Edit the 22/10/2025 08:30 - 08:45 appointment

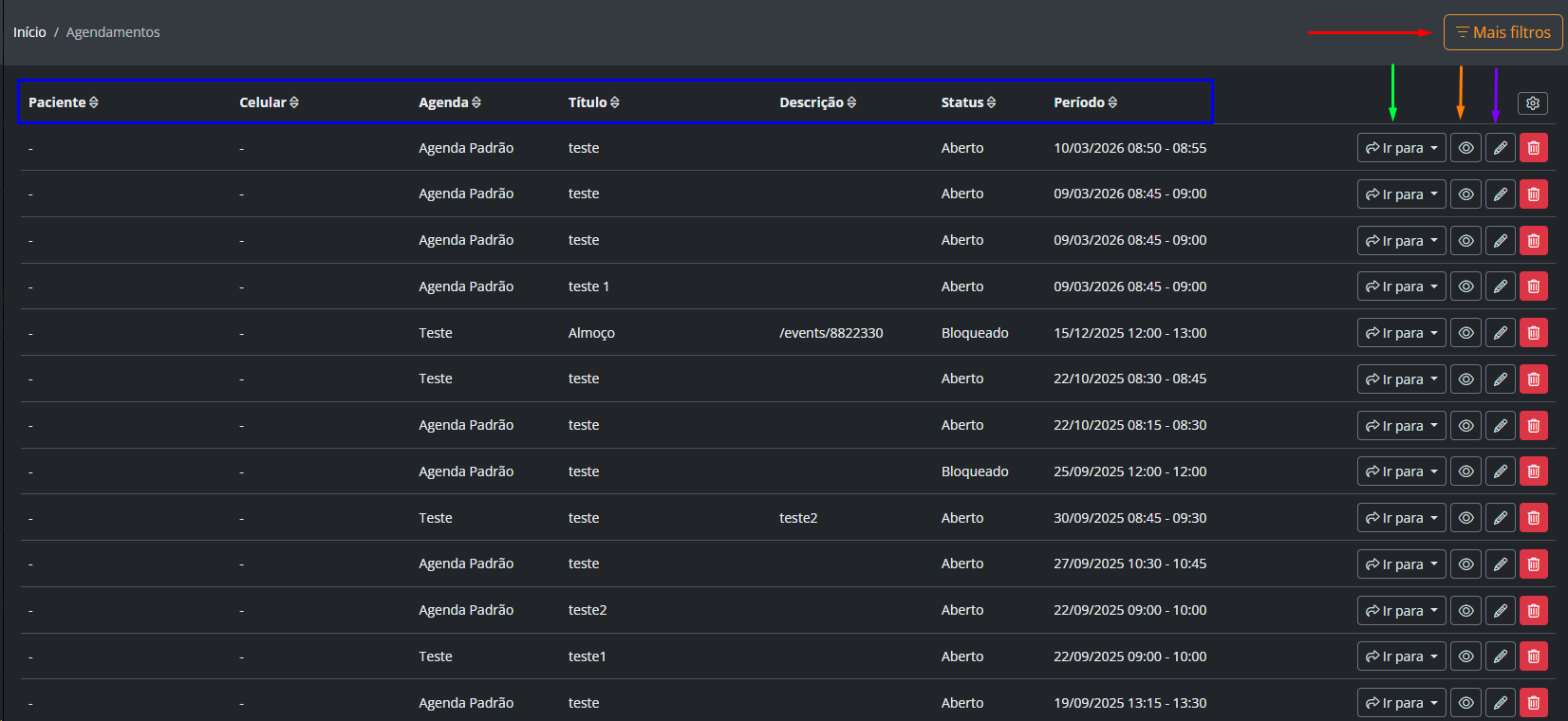click(1500, 379)
